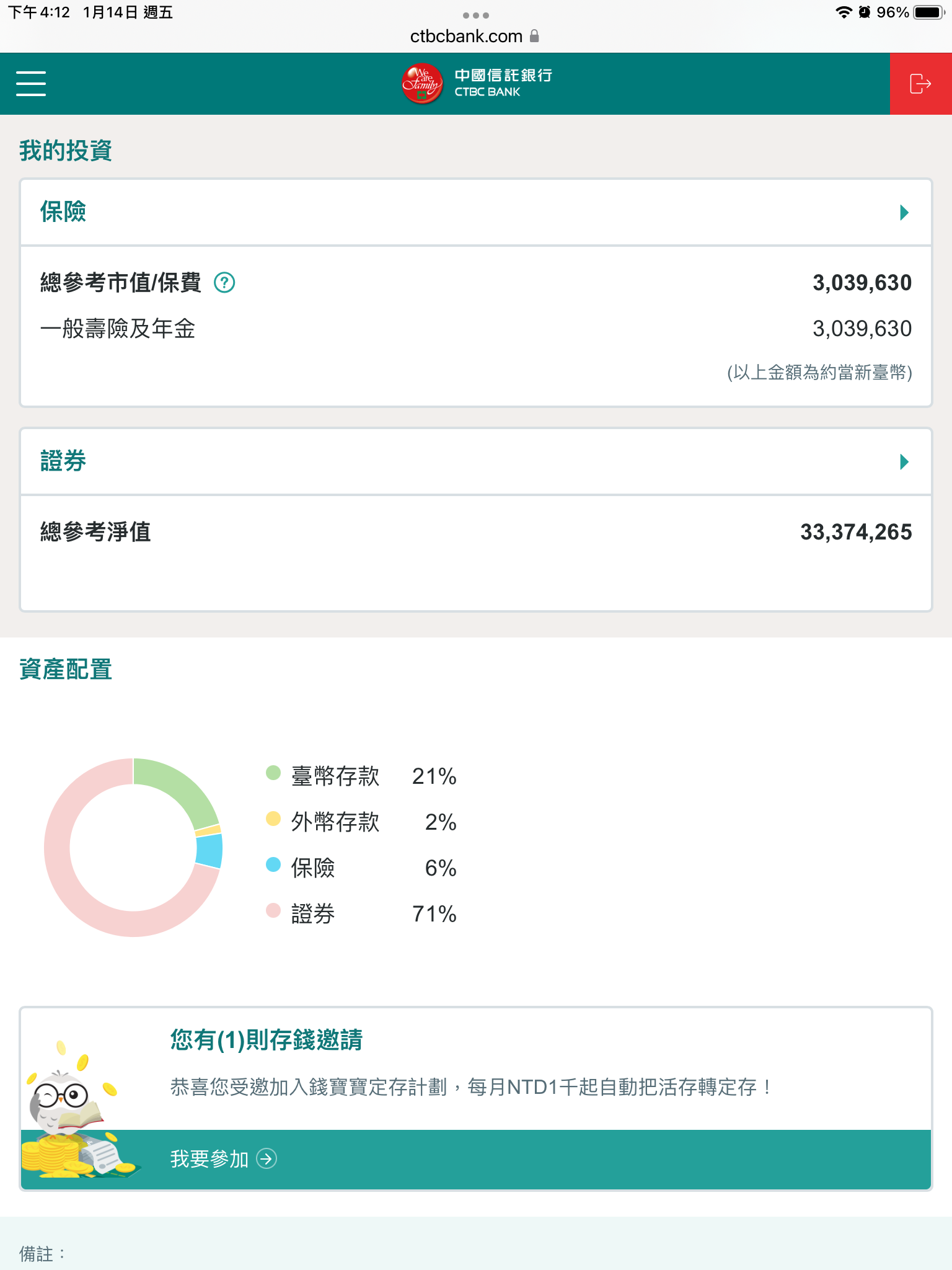Click the arrow circle beside 我要參加
The image size is (952, 1270).
tap(267, 1158)
